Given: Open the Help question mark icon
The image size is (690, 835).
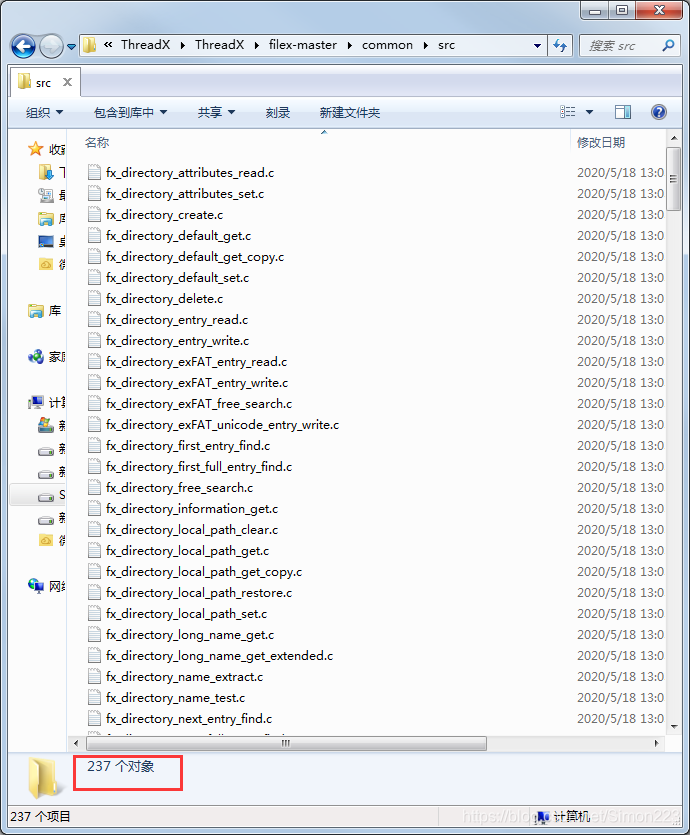Looking at the screenshot, I should click(659, 112).
